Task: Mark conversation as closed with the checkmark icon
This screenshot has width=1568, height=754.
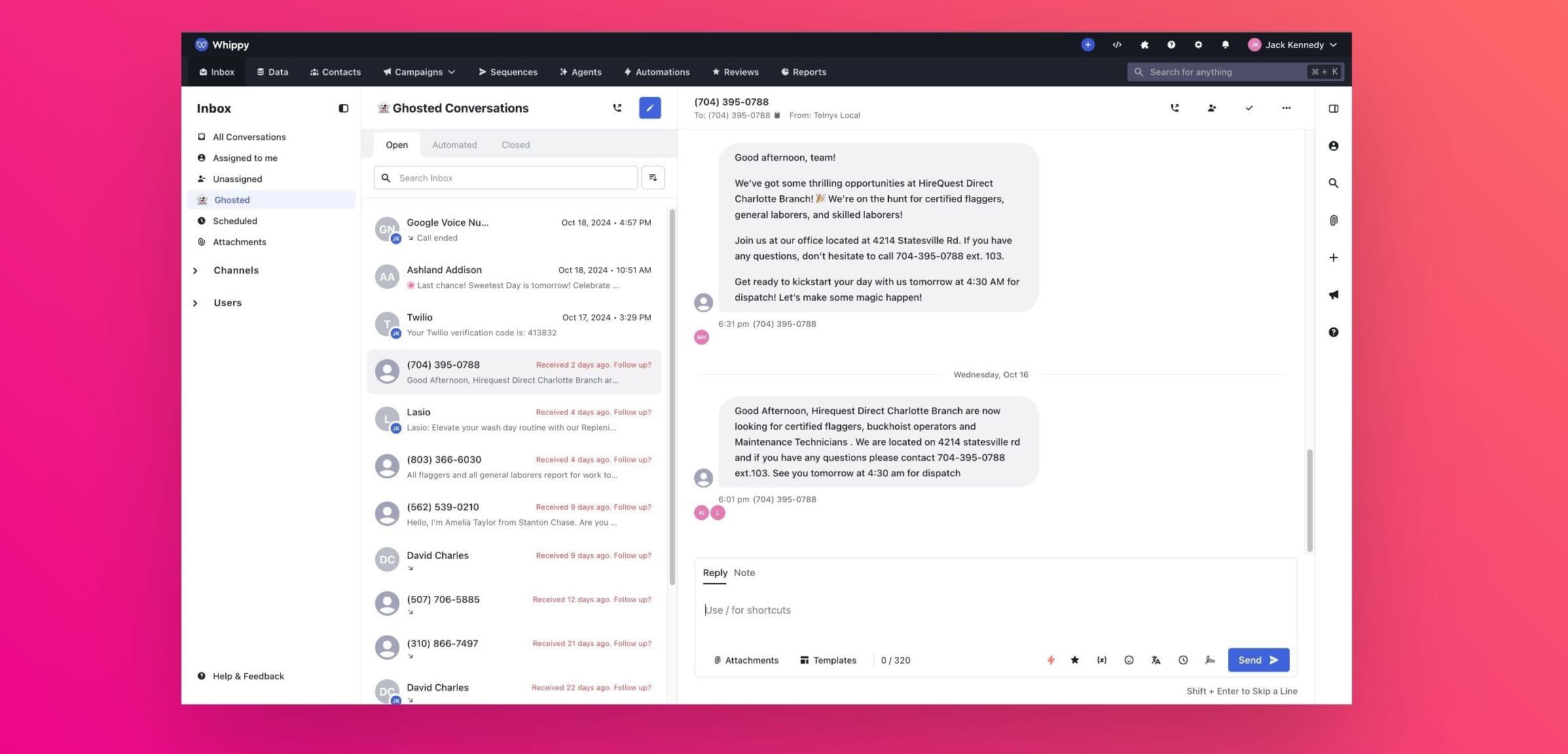Action: (1249, 108)
